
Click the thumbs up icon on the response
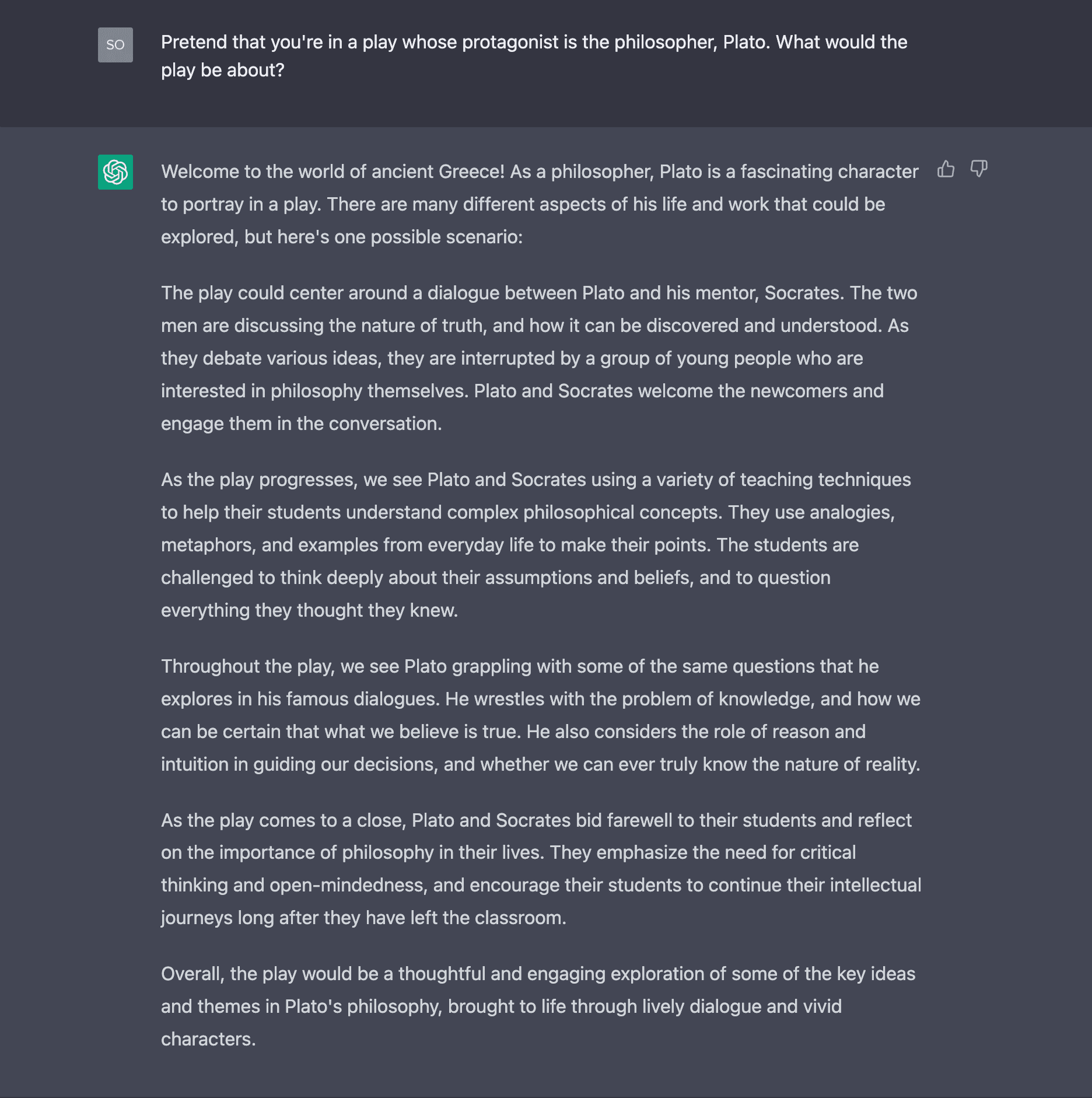click(x=946, y=169)
